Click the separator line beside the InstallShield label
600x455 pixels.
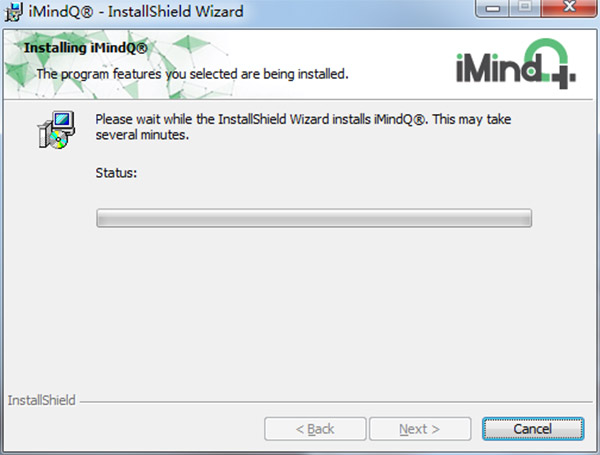(336, 402)
